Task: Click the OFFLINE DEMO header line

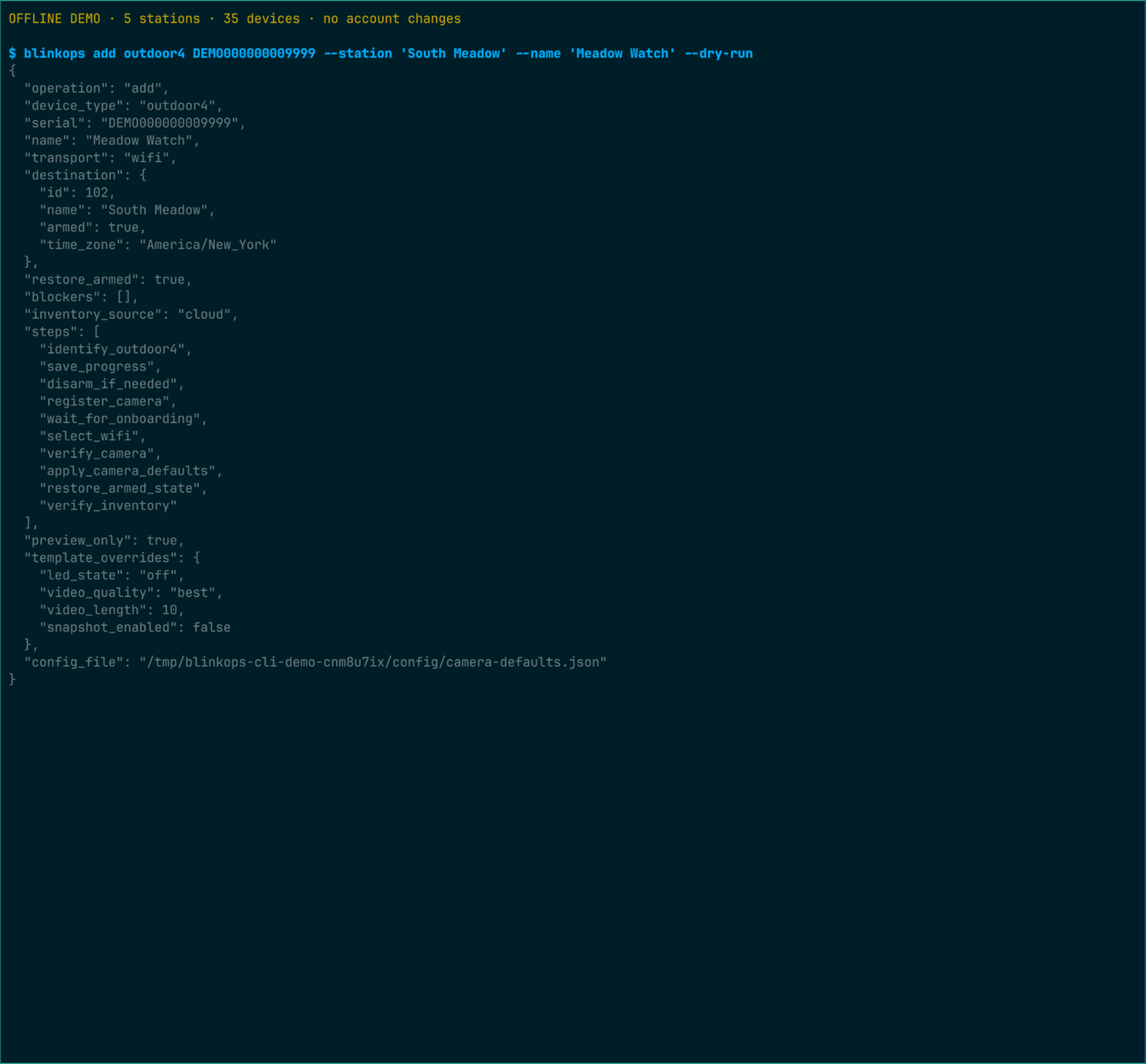Action: point(235,19)
